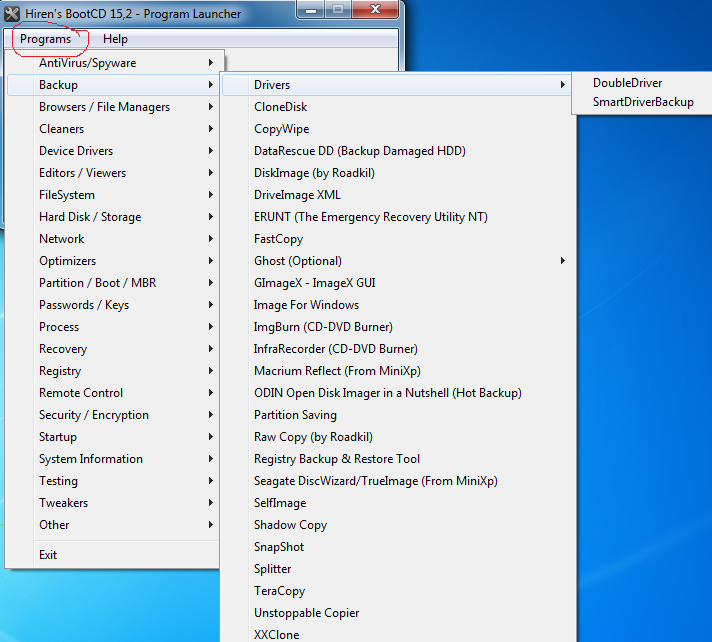Screen dimensions: 712x642
Task: Open the Optimizers submenu
Action: tap(114, 261)
